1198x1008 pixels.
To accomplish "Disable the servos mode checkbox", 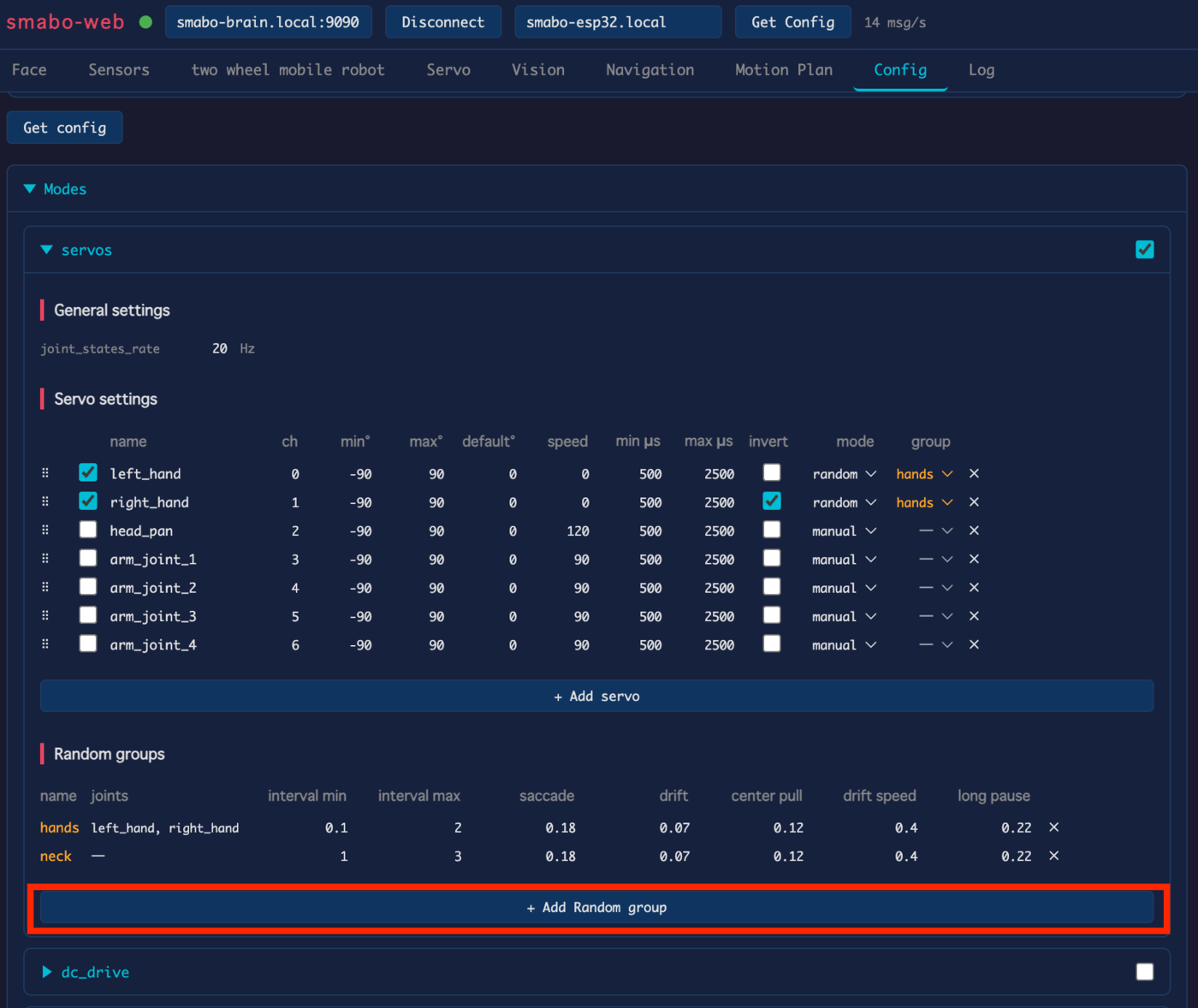I will 1145,250.
